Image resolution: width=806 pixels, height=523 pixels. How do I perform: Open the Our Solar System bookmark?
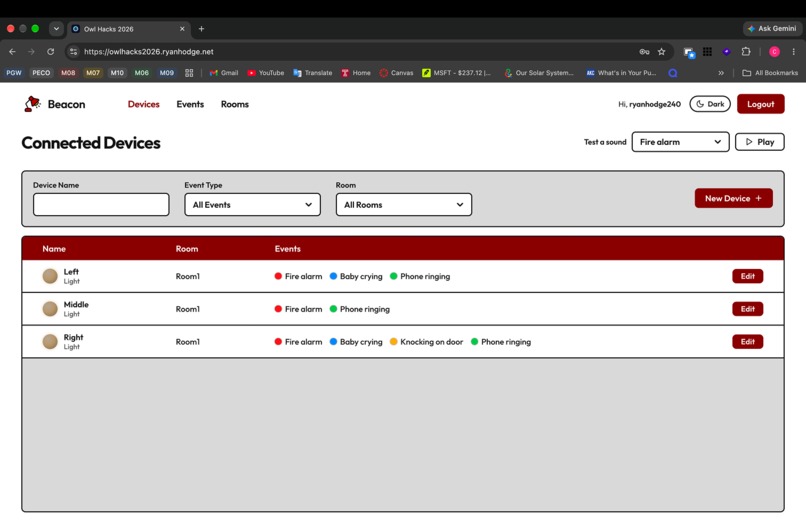tap(539, 73)
